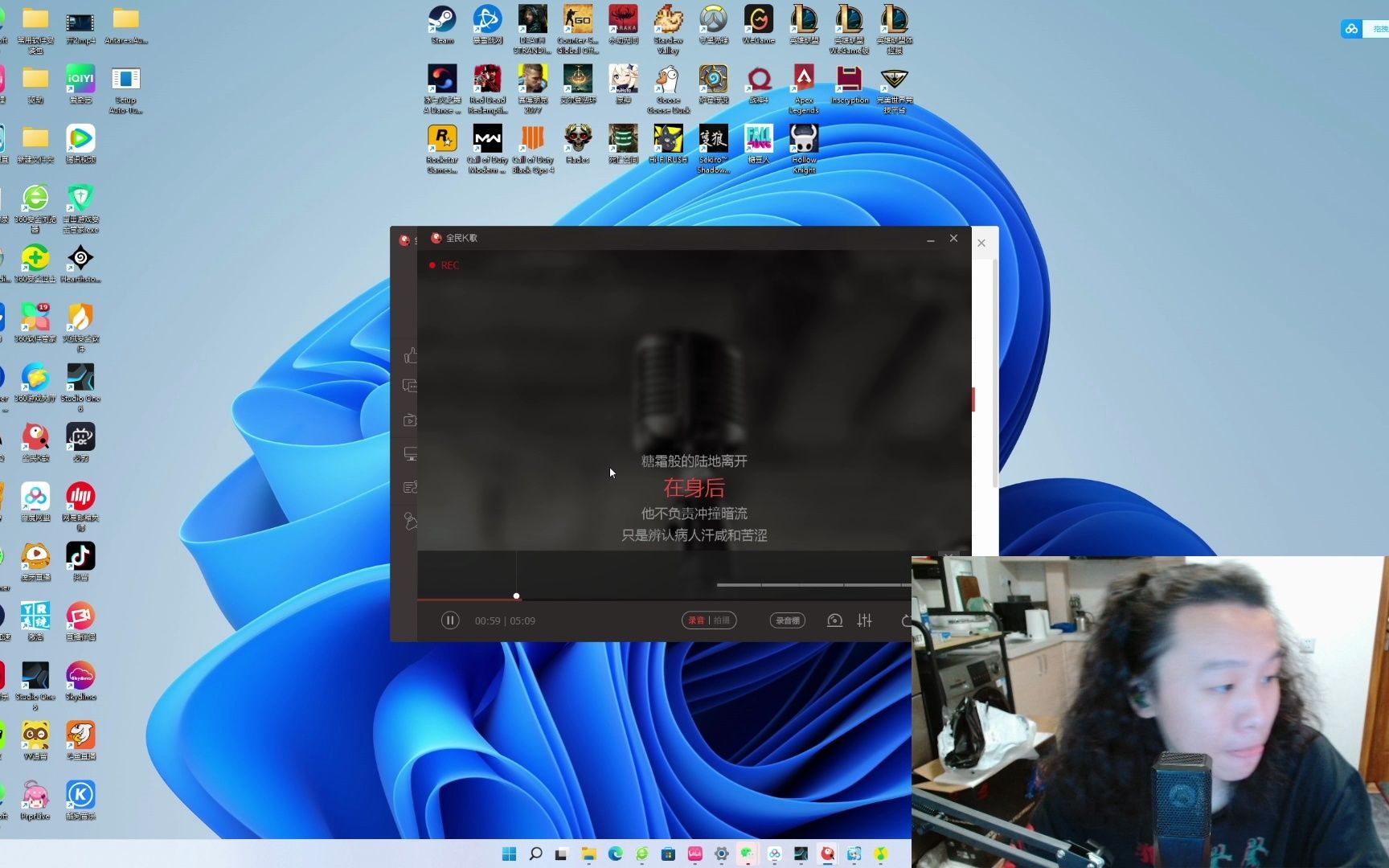This screenshot has width=1389, height=868.
Task: Launch Call of Duty Modern Warfare shortcut
Action: click(487, 149)
